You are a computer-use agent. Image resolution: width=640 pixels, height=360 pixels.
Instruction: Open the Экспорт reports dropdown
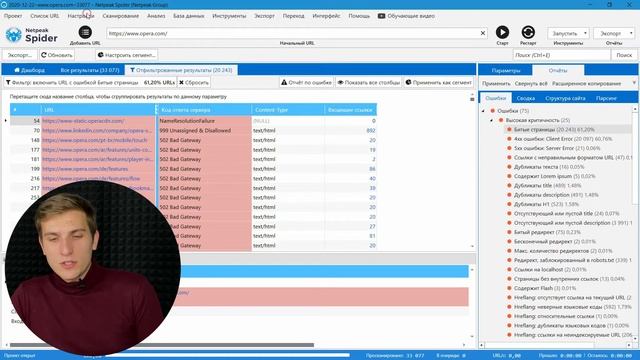pos(614,33)
